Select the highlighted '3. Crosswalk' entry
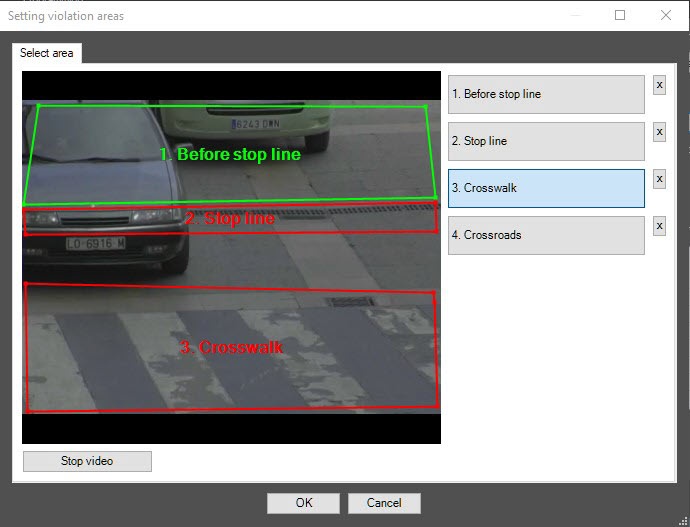This screenshot has width=690, height=527. 546,188
